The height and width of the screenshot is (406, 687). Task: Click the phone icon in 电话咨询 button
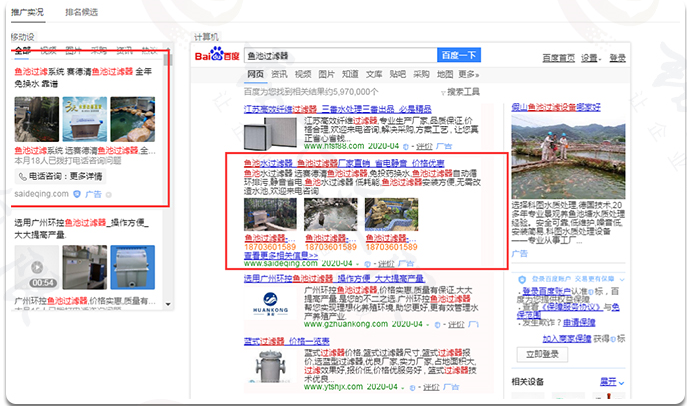[23, 177]
